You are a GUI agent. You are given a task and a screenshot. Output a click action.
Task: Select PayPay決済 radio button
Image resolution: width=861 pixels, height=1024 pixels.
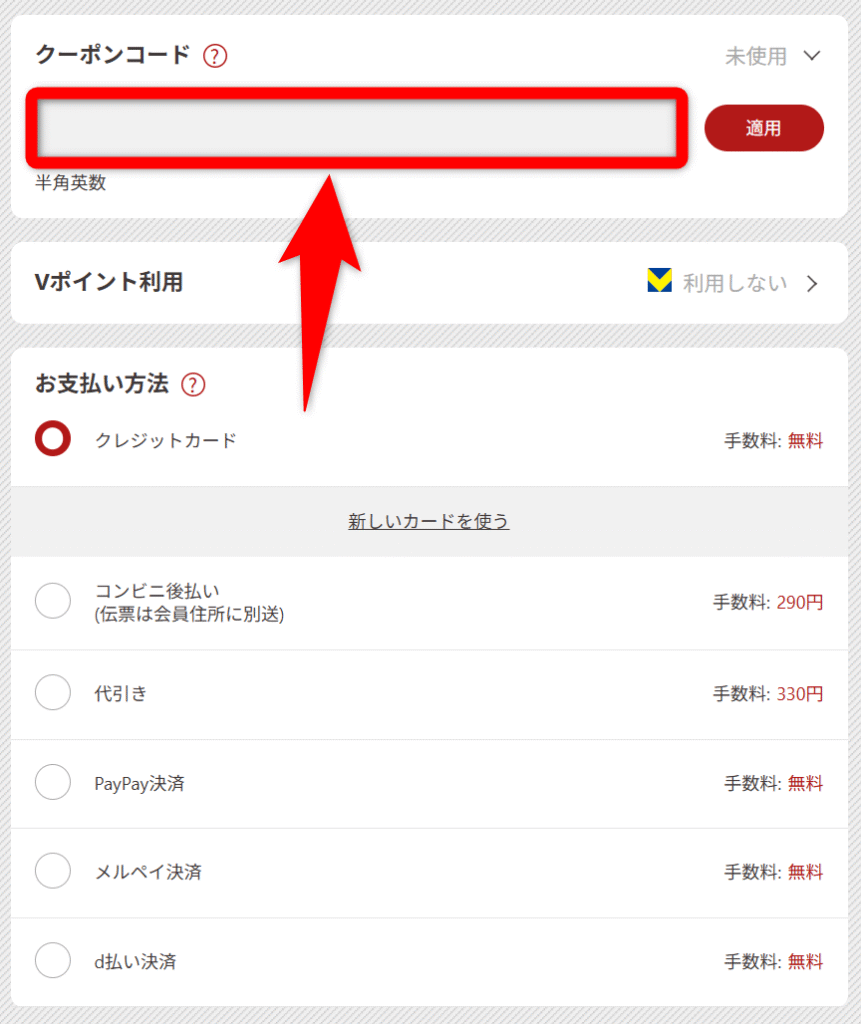[x=53, y=782]
